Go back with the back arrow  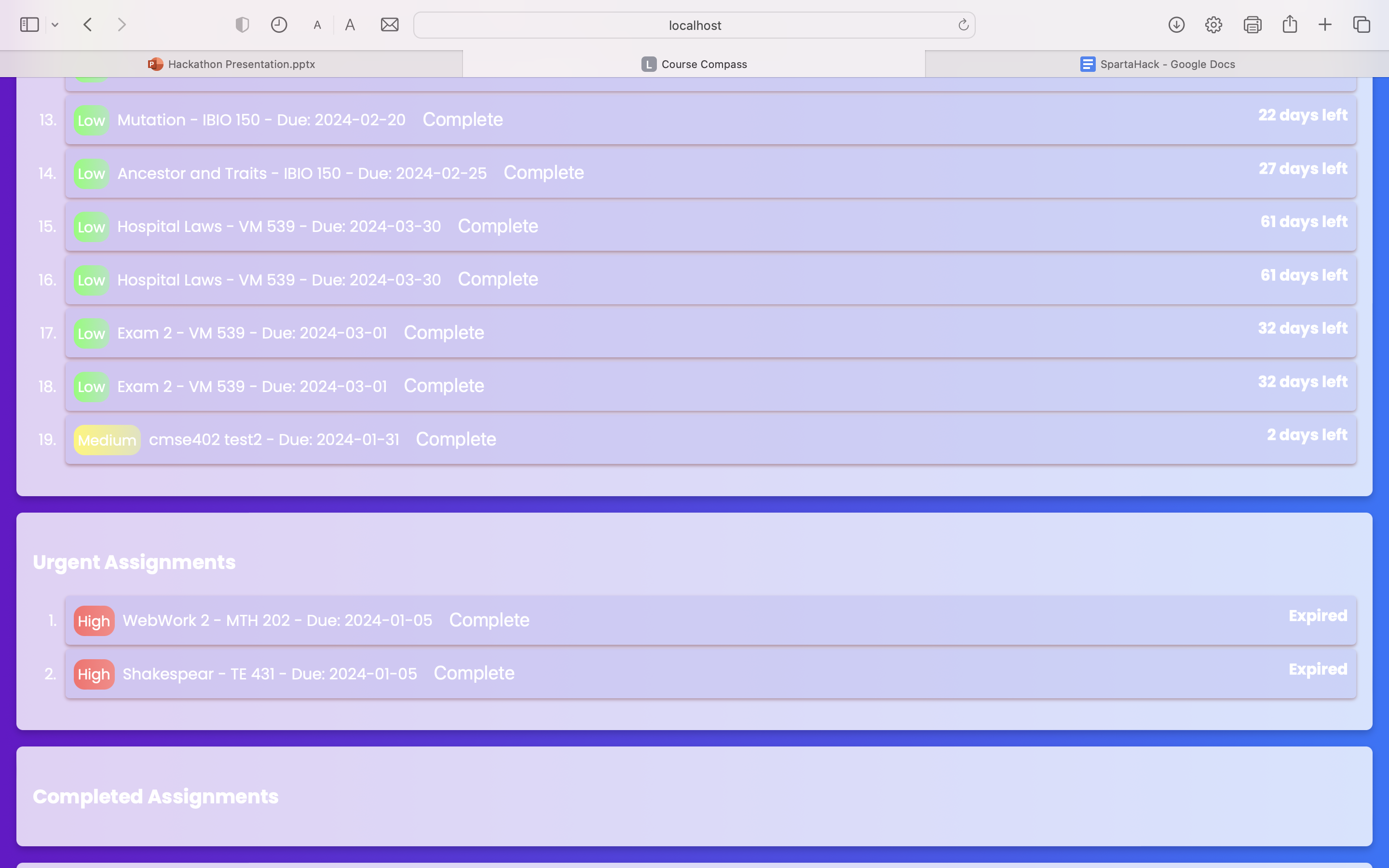pos(88,25)
